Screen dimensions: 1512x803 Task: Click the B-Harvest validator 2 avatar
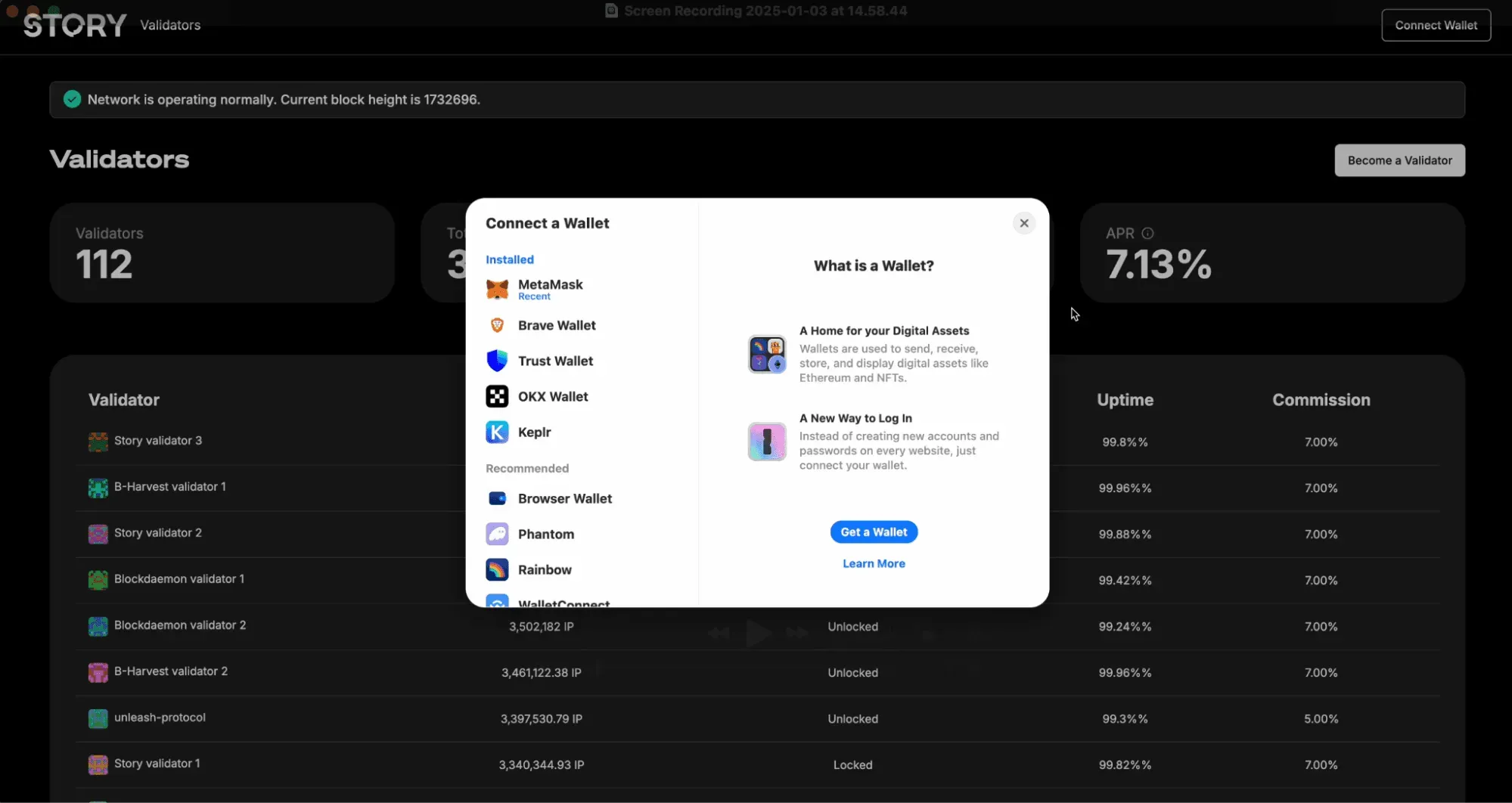click(98, 672)
